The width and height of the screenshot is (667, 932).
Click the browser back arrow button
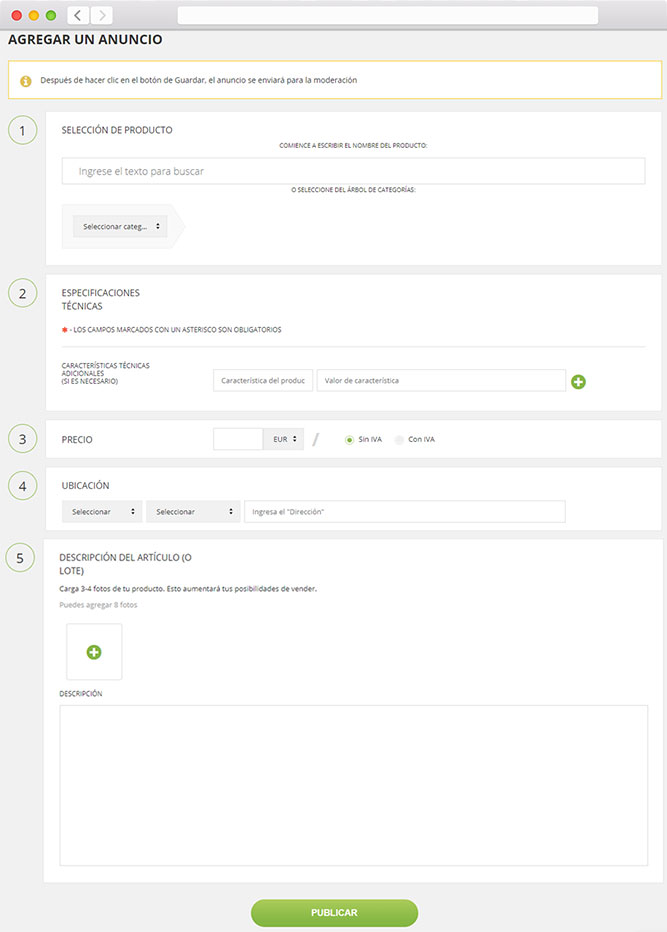(79, 15)
